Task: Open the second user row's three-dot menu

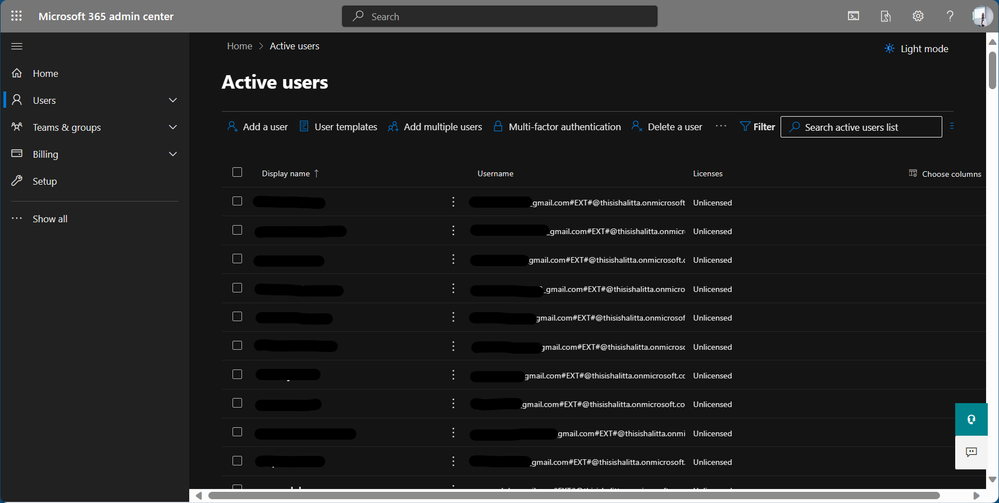Action: (453, 230)
